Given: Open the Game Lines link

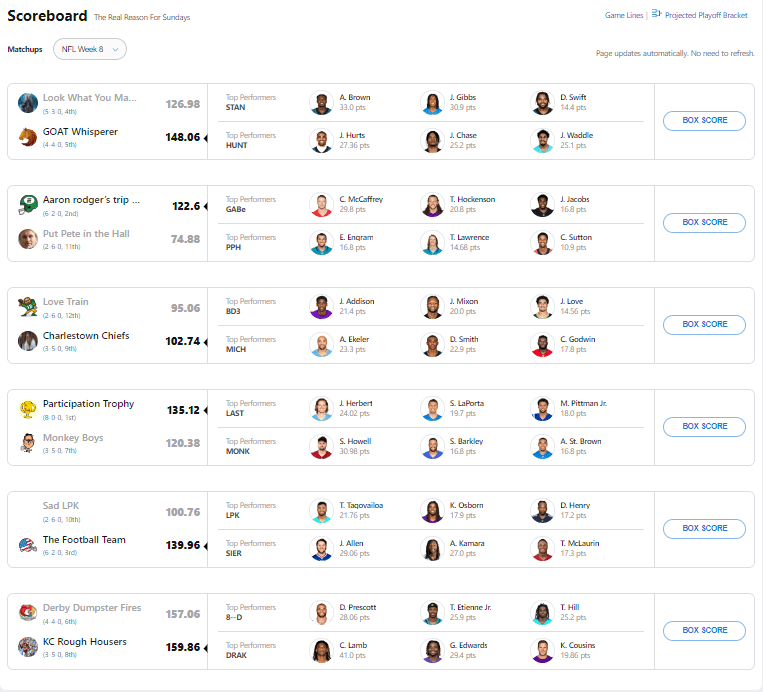Looking at the screenshot, I should (x=624, y=16).
